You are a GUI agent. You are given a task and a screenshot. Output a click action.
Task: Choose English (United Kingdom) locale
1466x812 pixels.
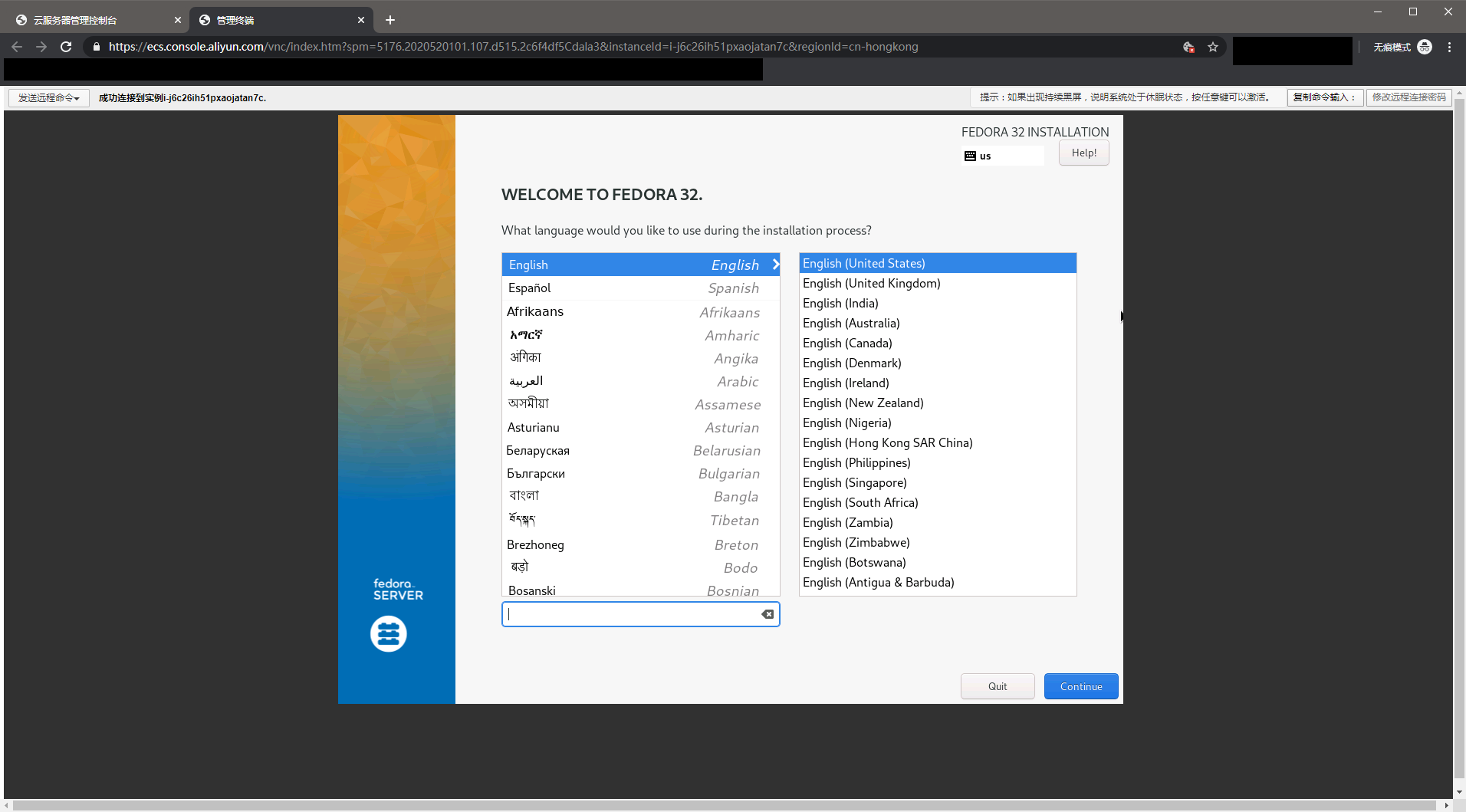(938, 283)
